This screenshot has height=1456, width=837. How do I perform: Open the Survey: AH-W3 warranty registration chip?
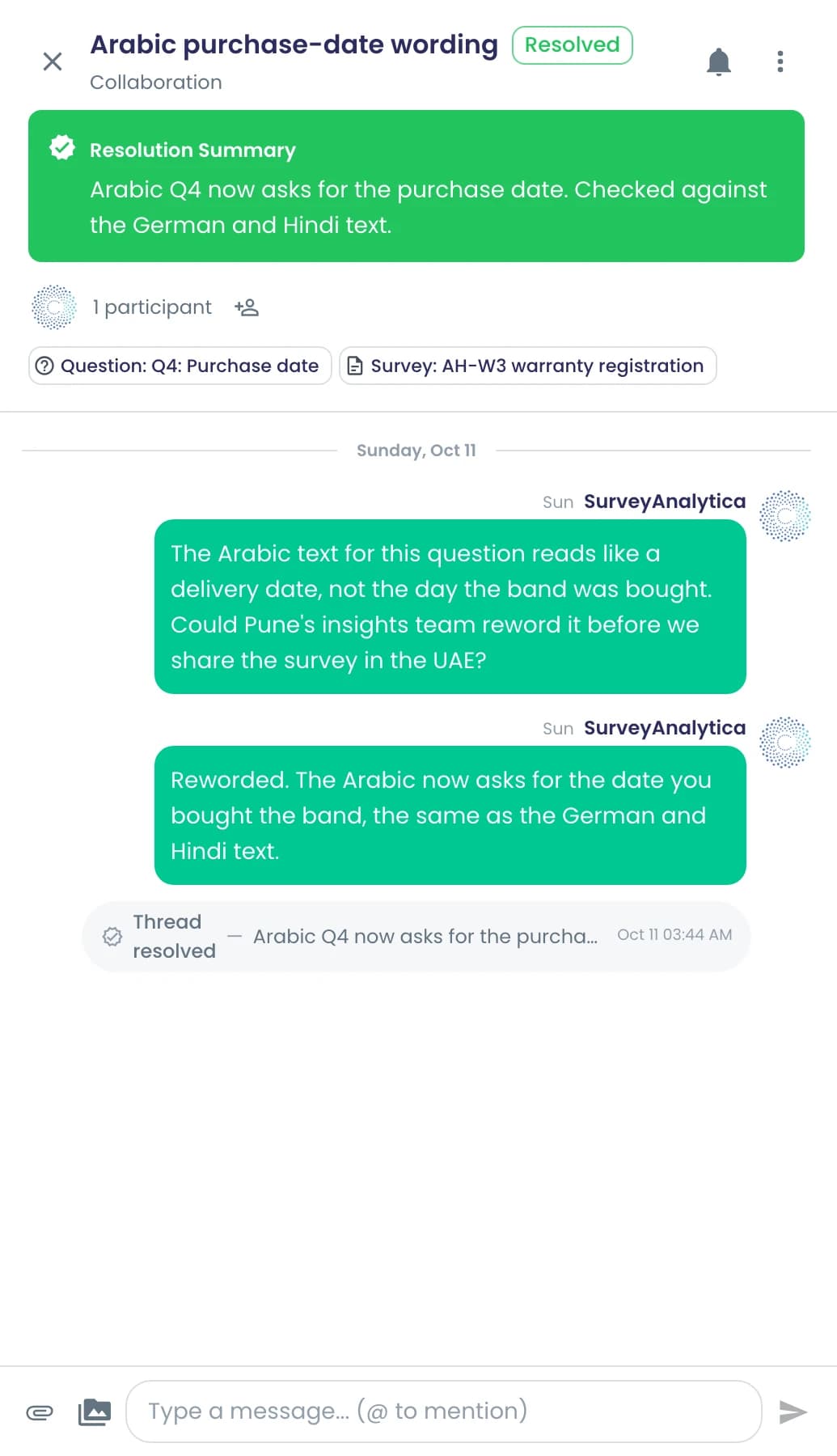528,366
